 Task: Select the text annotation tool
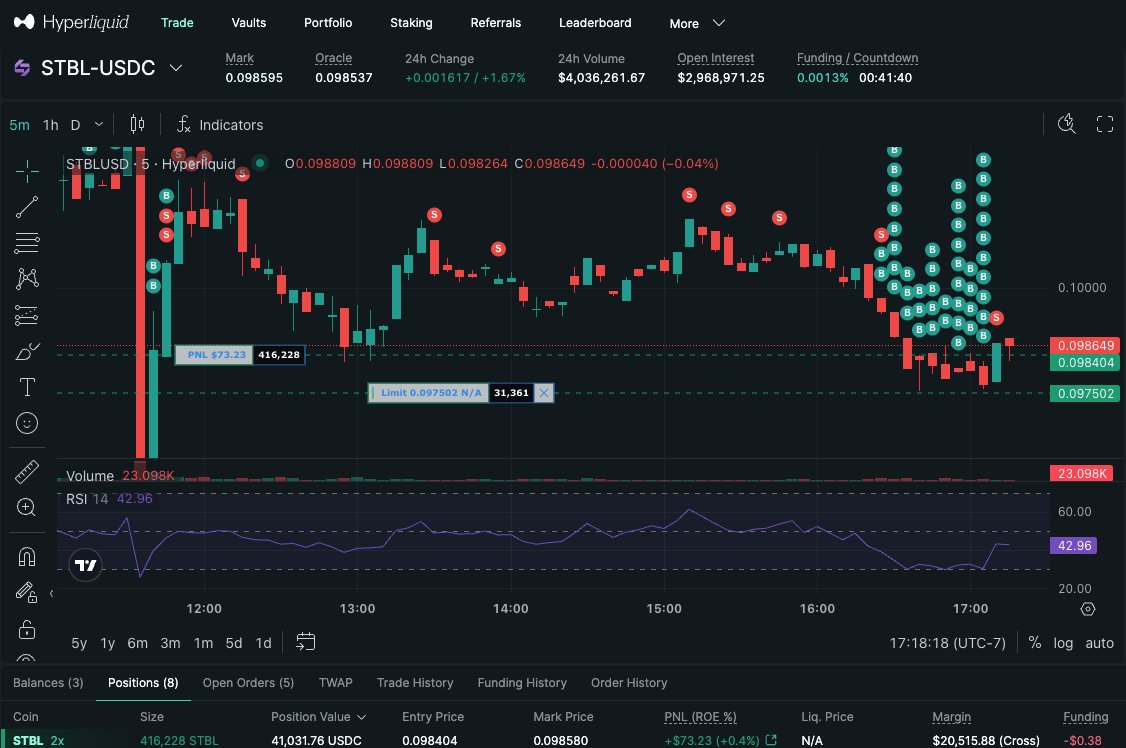[x=27, y=387]
